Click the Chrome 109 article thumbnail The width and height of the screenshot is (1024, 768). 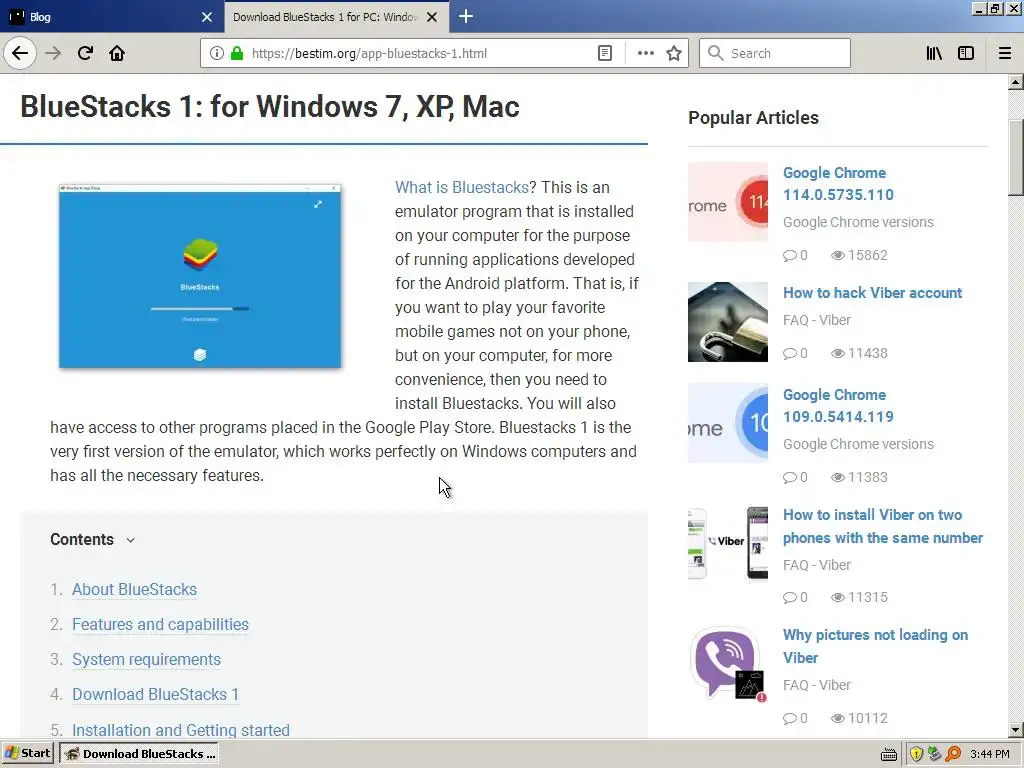coord(728,423)
